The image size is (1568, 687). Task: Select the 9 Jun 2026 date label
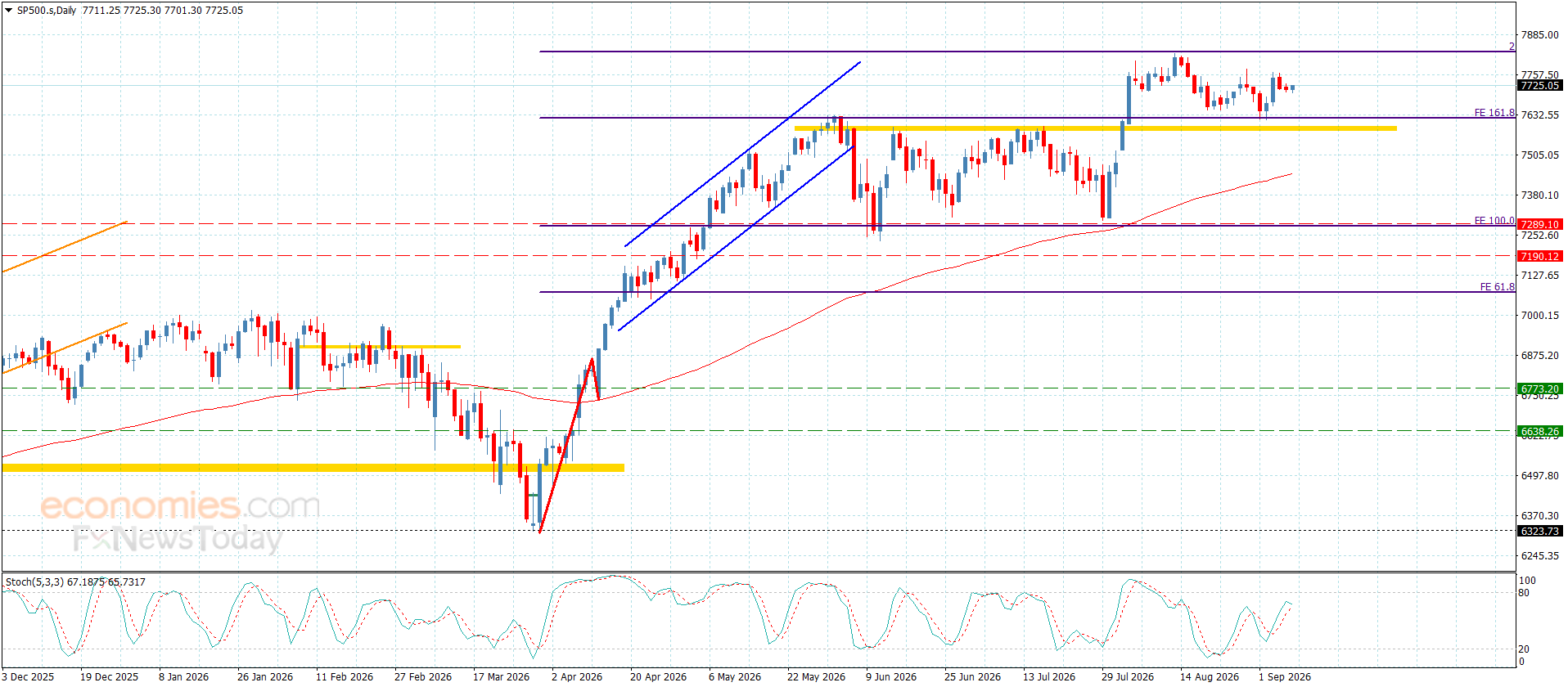891,677
